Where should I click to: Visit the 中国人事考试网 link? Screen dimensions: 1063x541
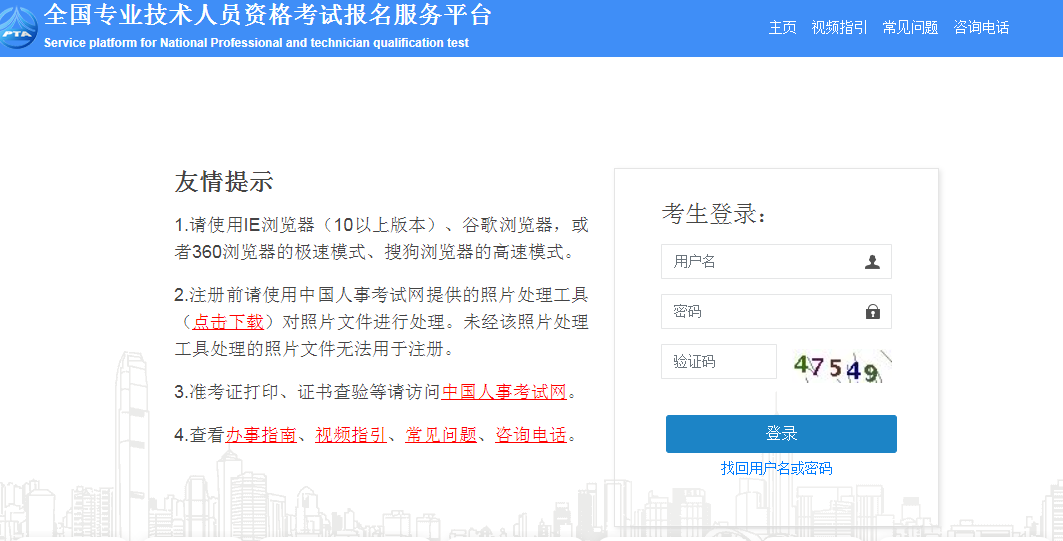(x=504, y=392)
